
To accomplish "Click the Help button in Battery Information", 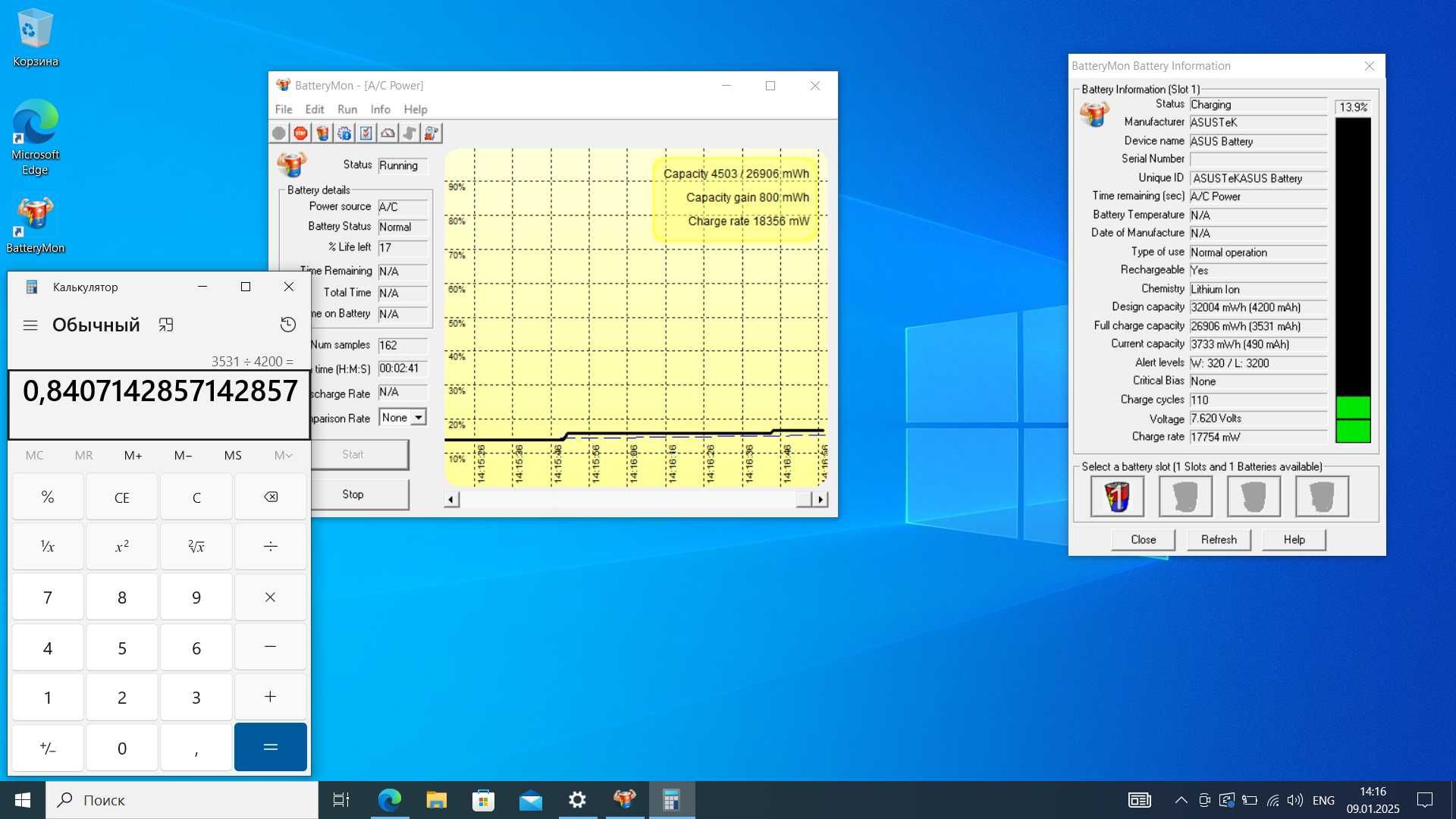I will click(x=1294, y=540).
